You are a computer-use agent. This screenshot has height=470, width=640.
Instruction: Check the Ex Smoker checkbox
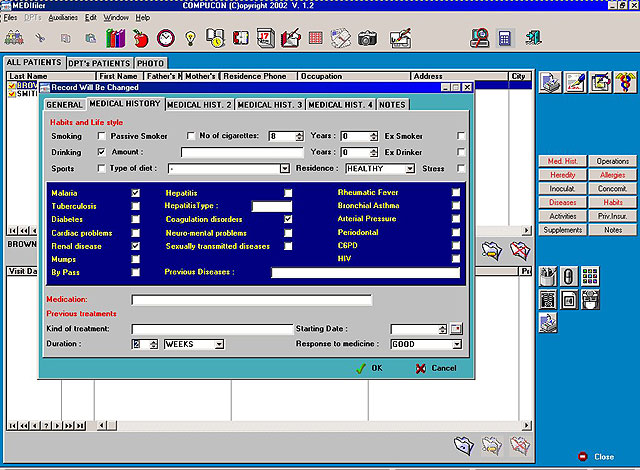pyautogui.click(x=461, y=136)
